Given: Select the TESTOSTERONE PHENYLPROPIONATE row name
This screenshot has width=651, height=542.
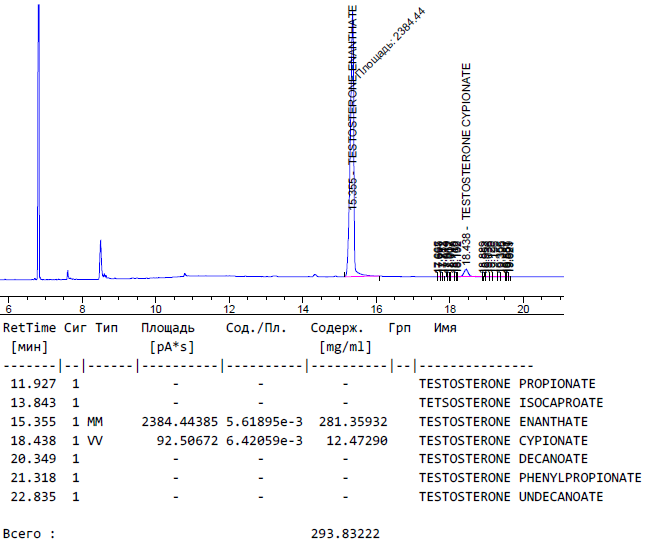Looking at the screenshot, I should tap(529, 478).
